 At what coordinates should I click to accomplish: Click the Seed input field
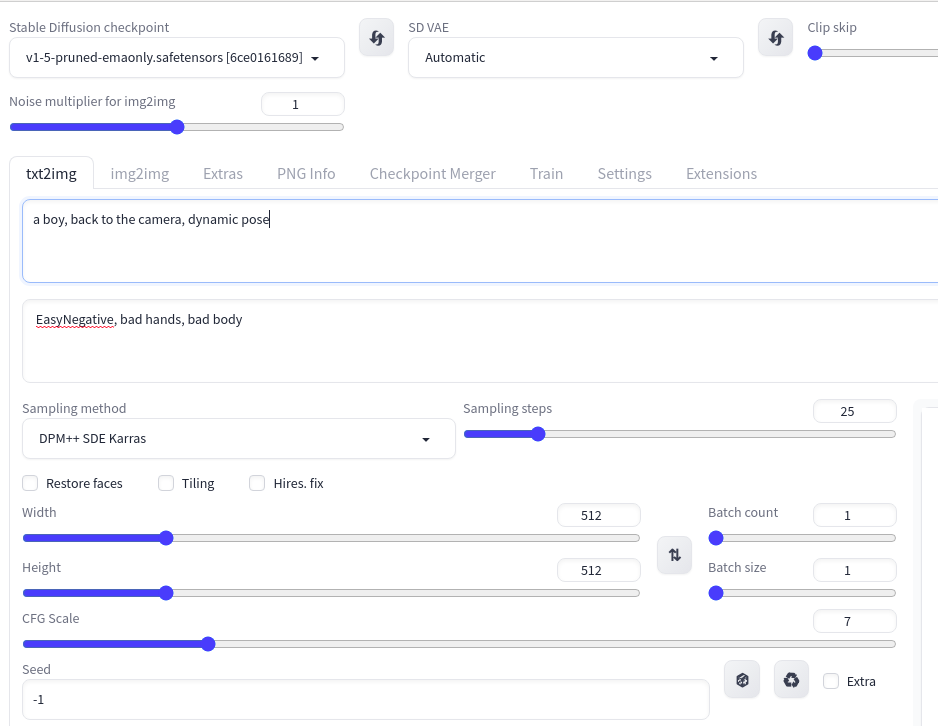coord(366,700)
